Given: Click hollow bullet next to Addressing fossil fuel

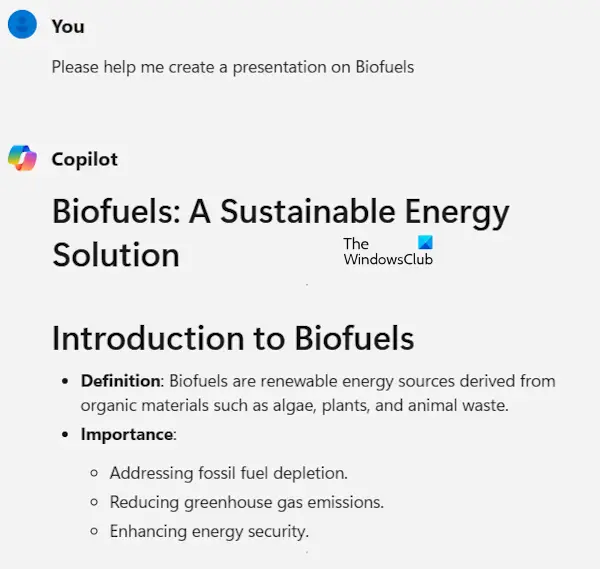Looking at the screenshot, I should [x=94, y=473].
